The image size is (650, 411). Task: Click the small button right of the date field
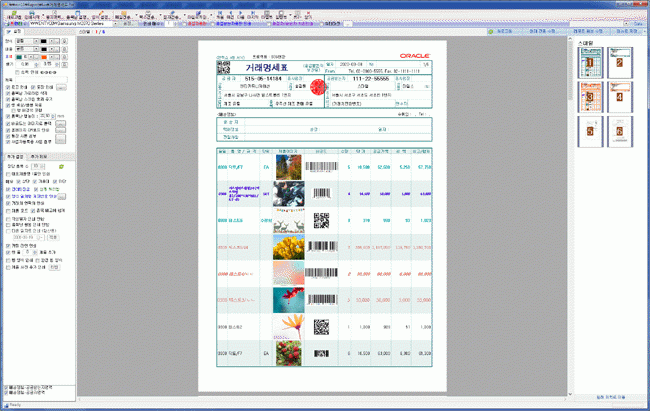[x=53, y=237]
